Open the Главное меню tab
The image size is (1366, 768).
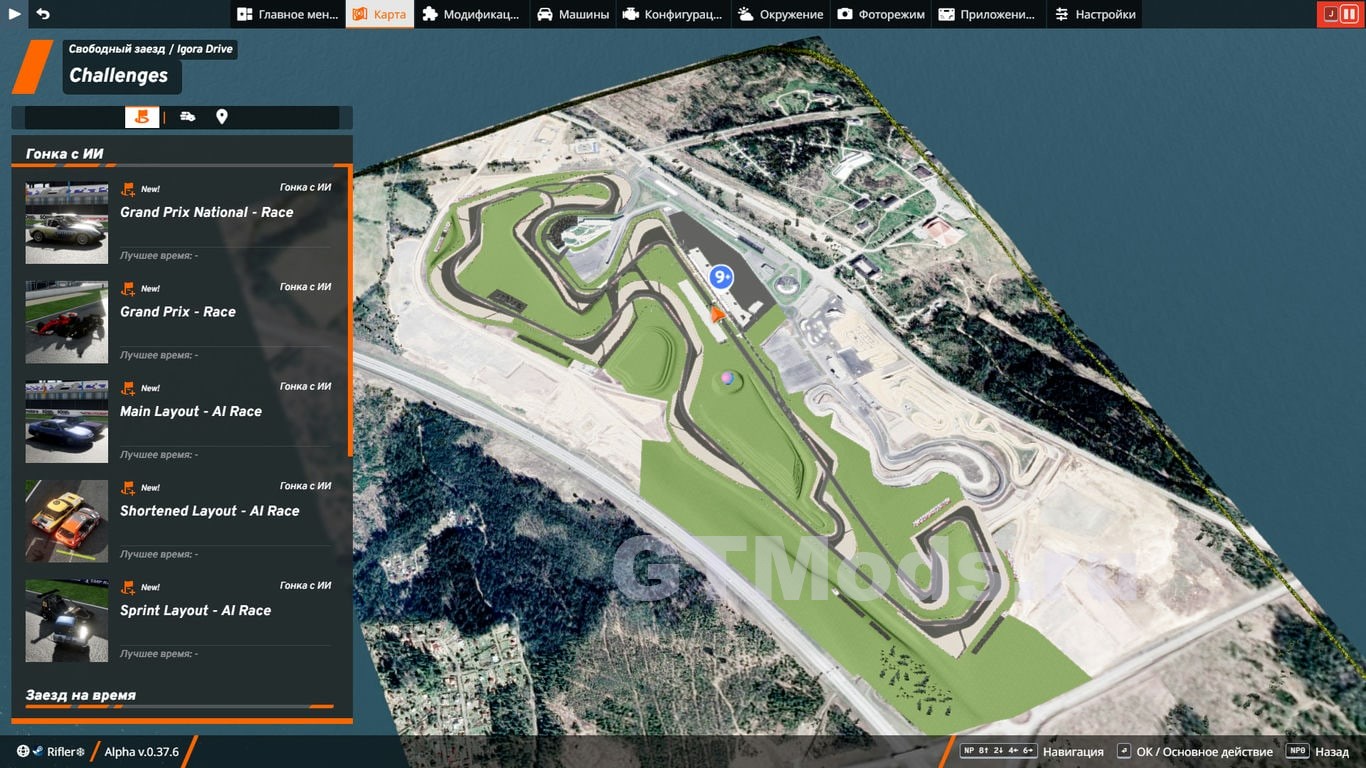tap(287, 14)
